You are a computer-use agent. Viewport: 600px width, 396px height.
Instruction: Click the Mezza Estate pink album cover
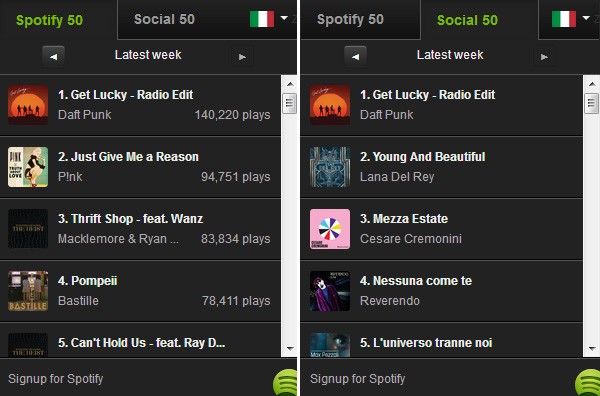point(330,229)
